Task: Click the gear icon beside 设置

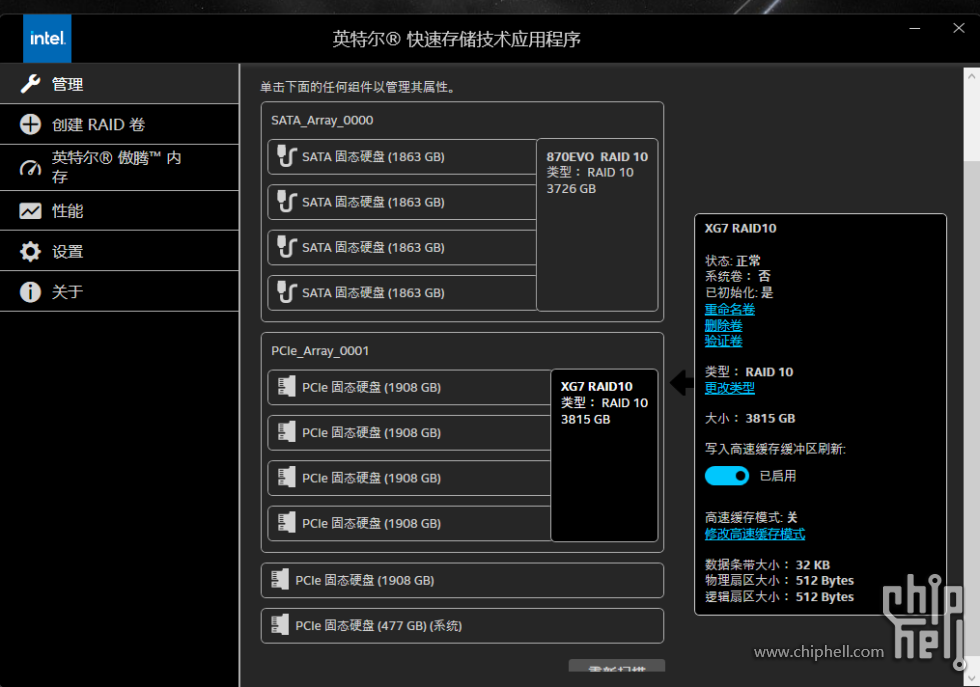Action: [x=30, y=251]
